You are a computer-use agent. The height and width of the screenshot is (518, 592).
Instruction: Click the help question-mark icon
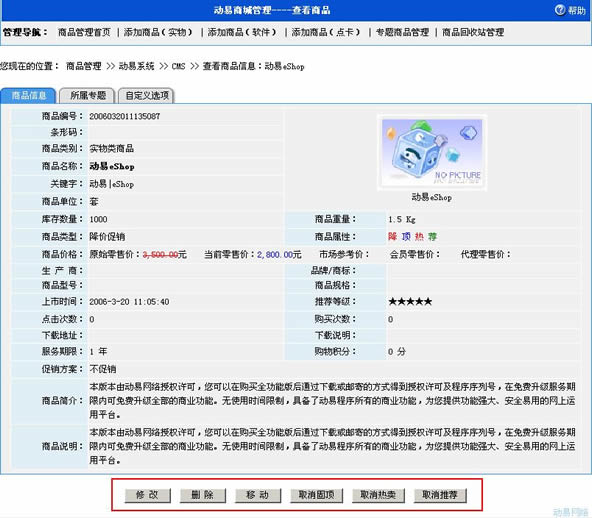560,10
